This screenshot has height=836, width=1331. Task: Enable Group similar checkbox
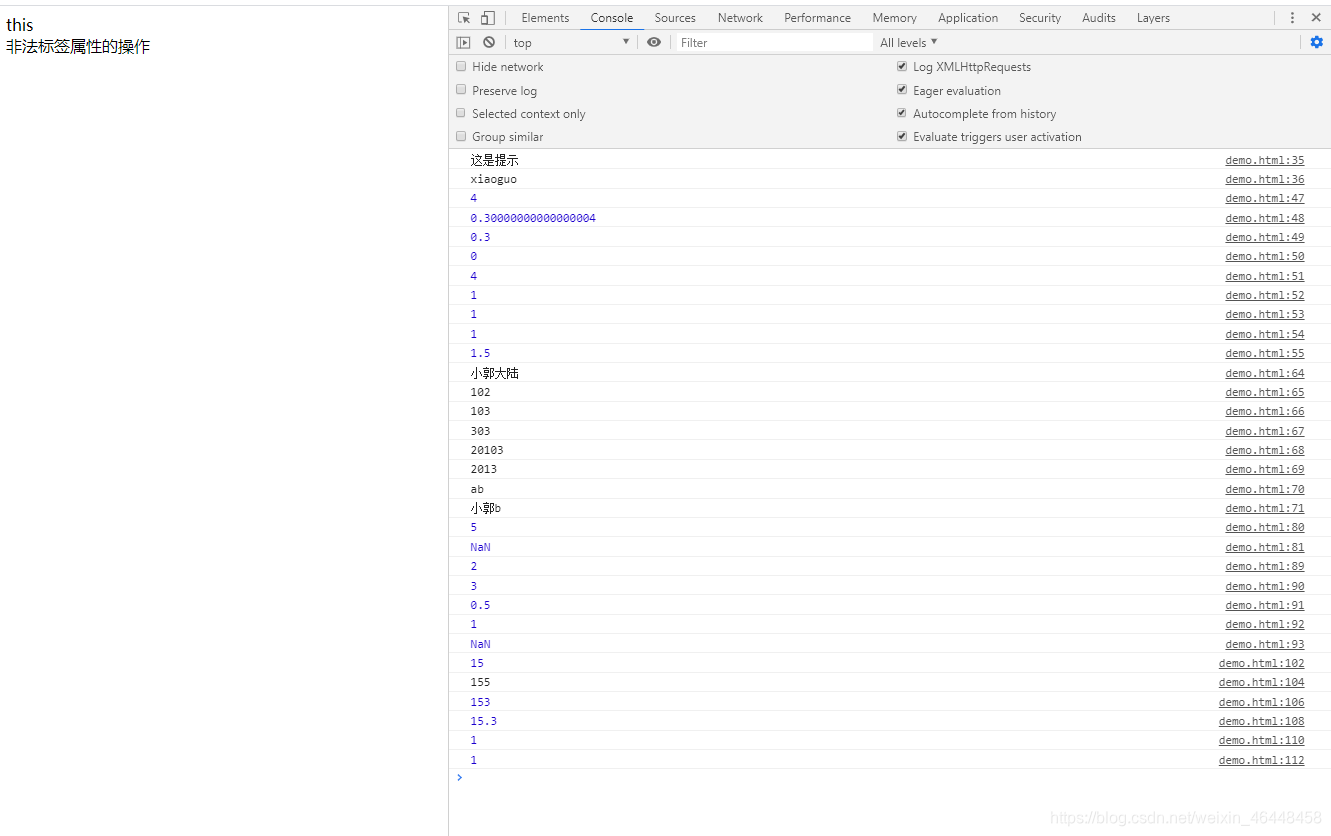pyautogui.click(x=461, y=136)
